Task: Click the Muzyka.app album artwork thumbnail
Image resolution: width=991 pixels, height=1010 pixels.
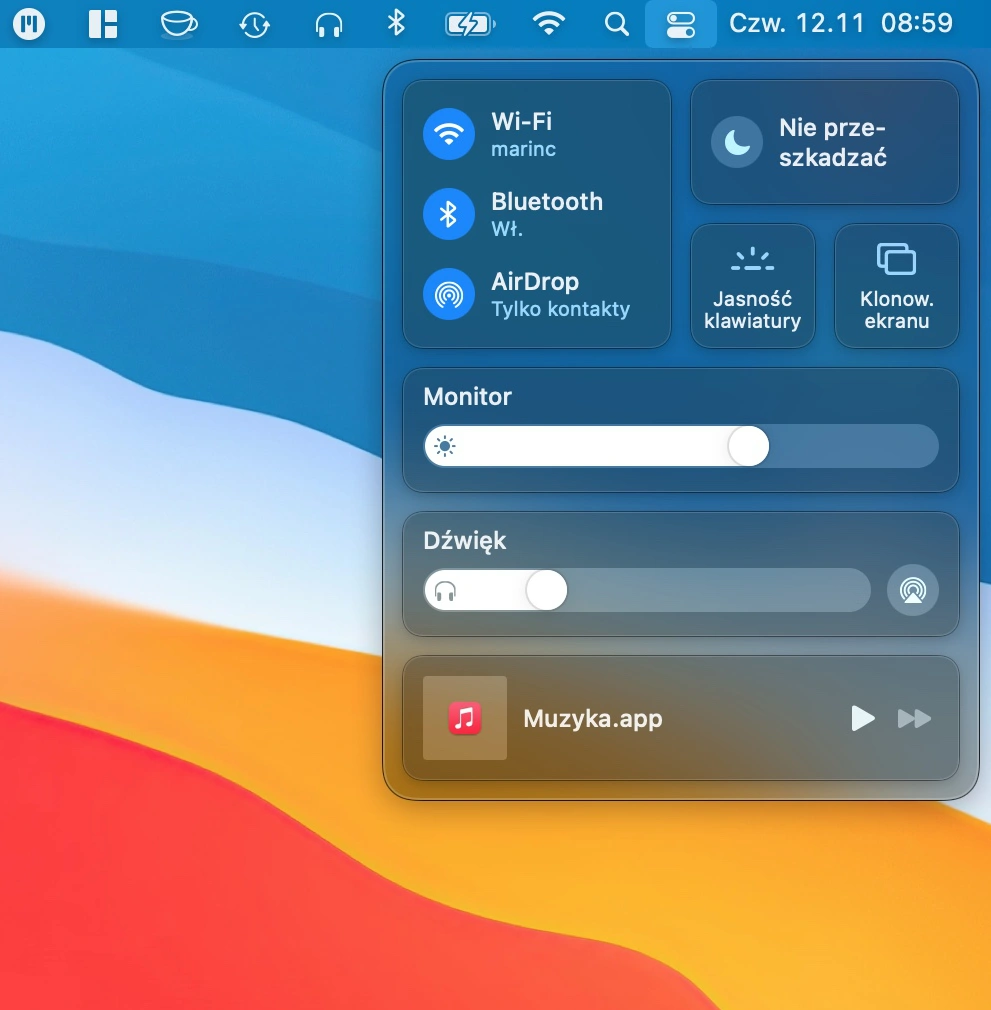Action: 465,718
